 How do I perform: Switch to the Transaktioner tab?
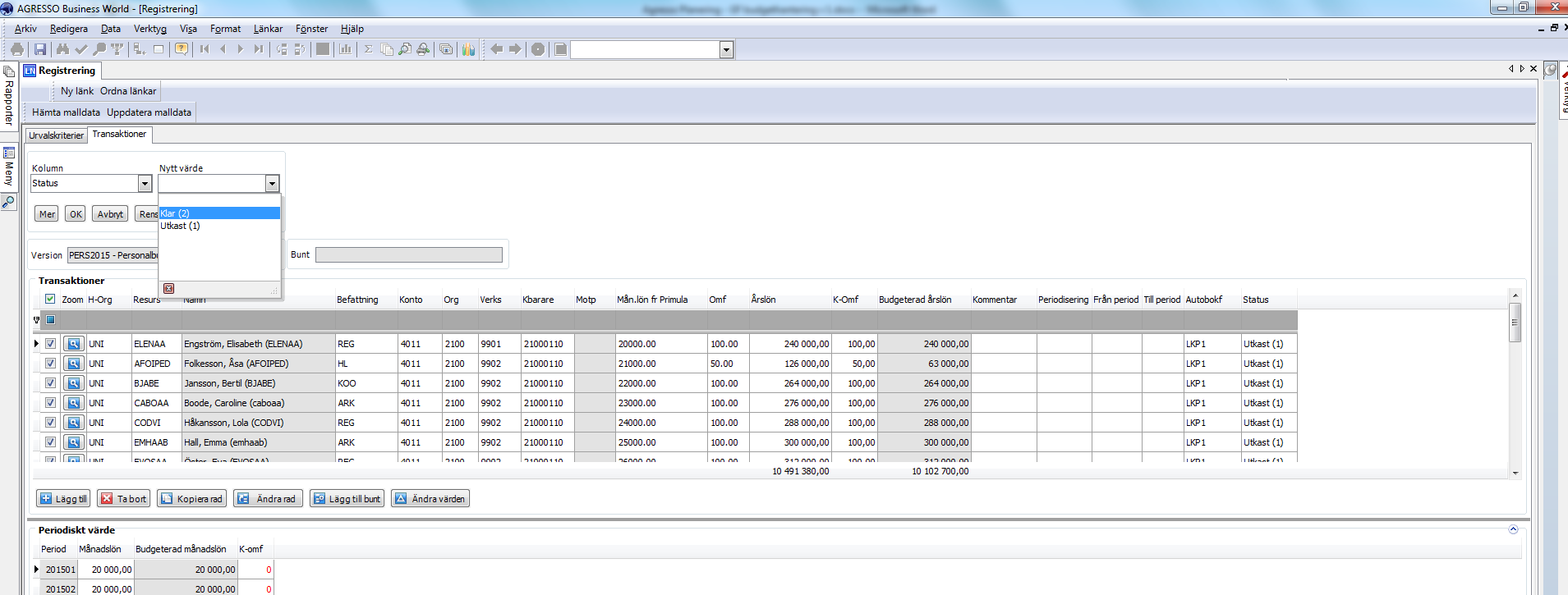click(119, 135)
